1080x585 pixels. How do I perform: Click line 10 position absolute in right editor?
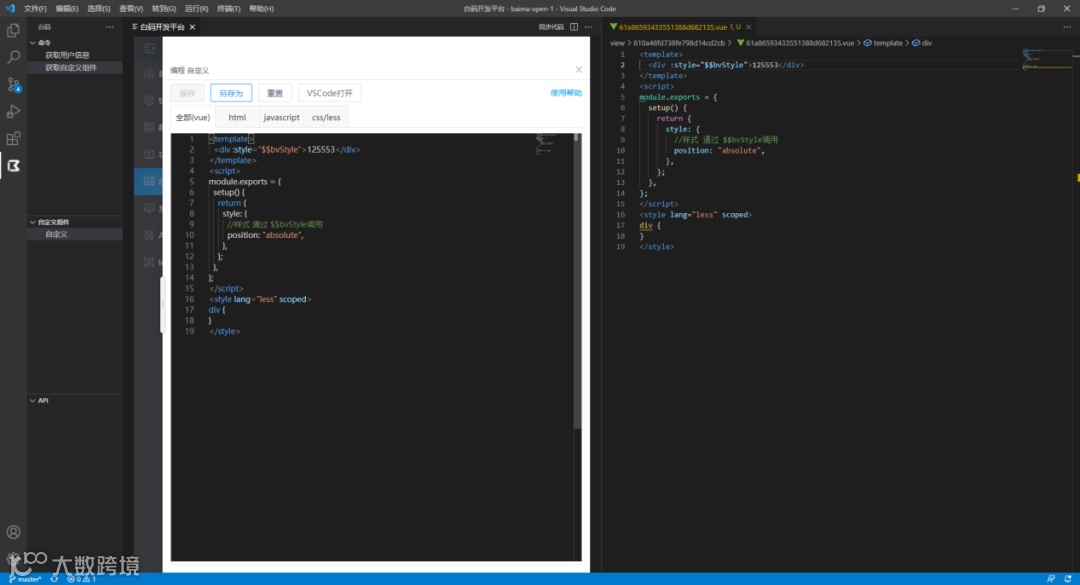(719, 150)
